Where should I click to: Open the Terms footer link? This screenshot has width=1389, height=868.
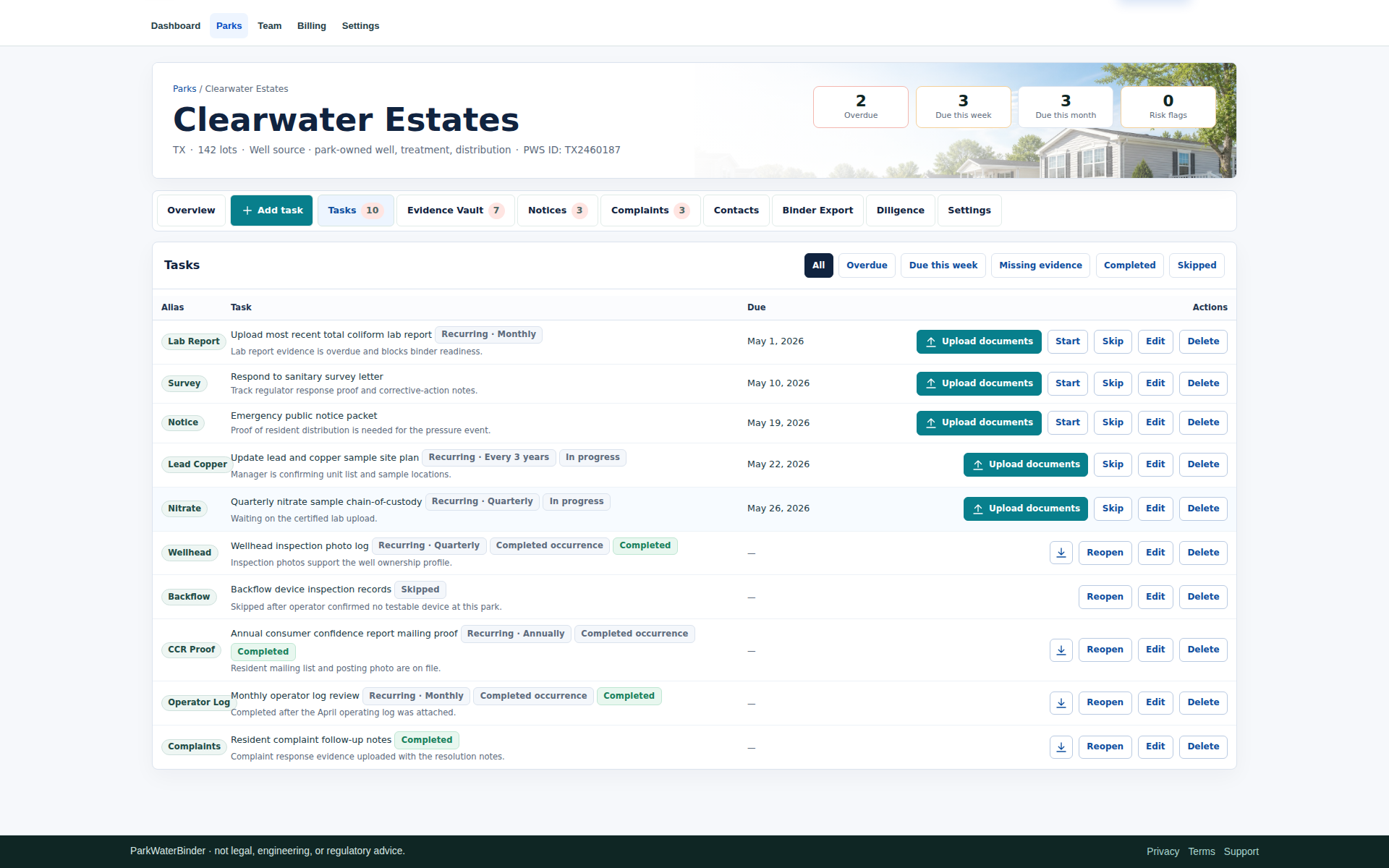[1201, 851]
